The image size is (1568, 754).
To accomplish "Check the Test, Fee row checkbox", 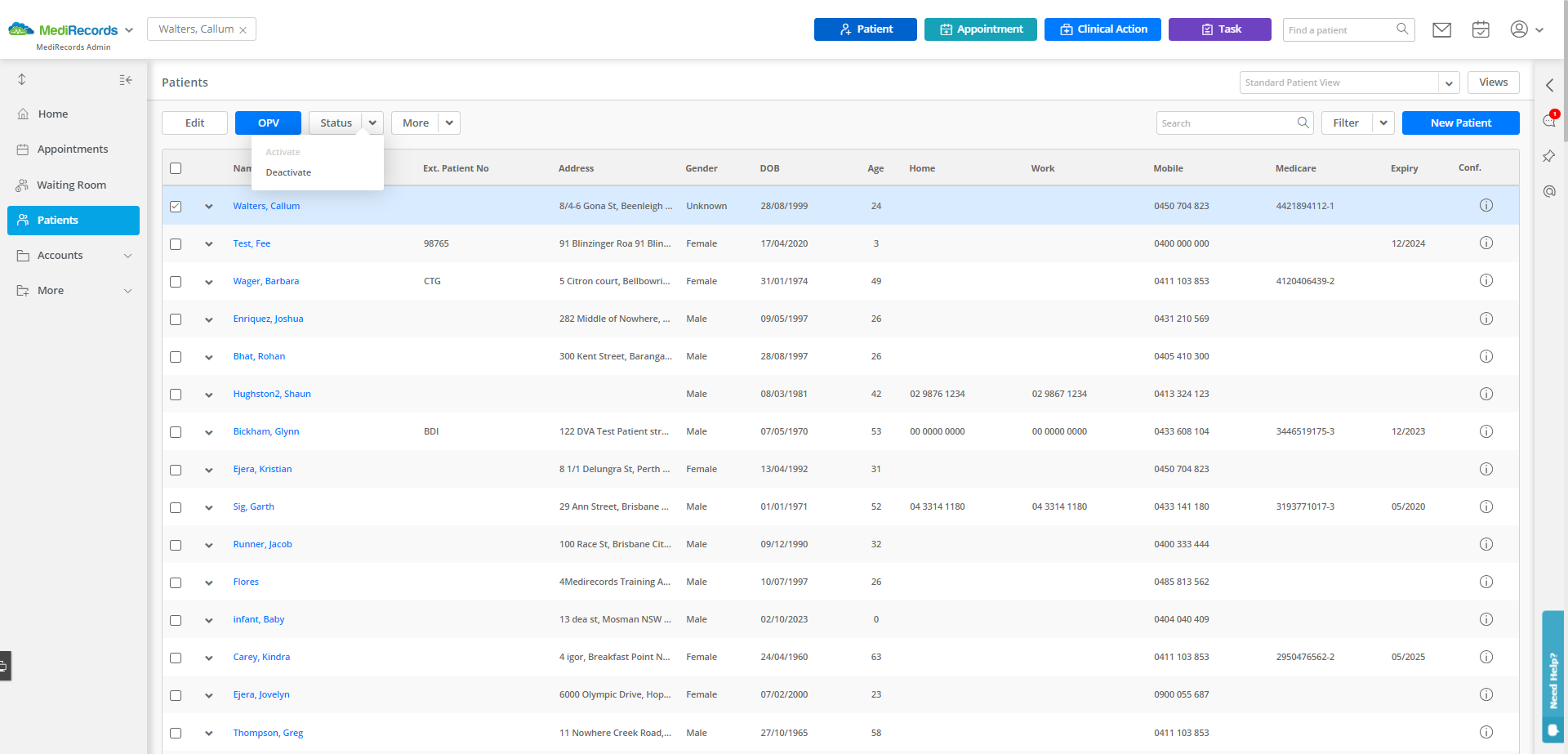I will pyautogui.click(x=176, y=244).
